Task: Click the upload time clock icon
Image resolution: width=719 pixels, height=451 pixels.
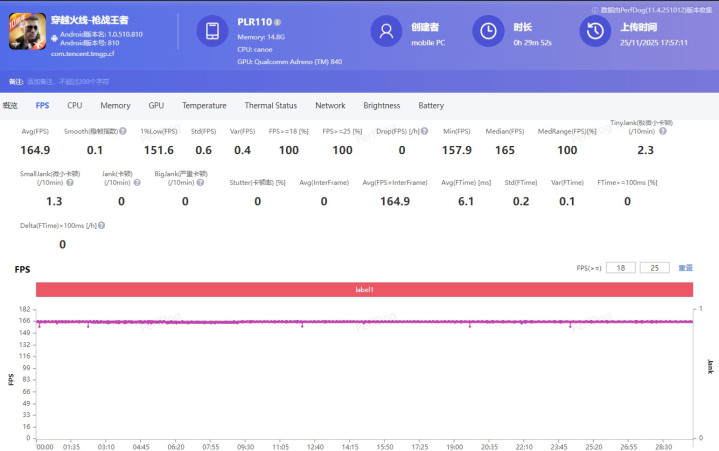Action: coord(594,31)
